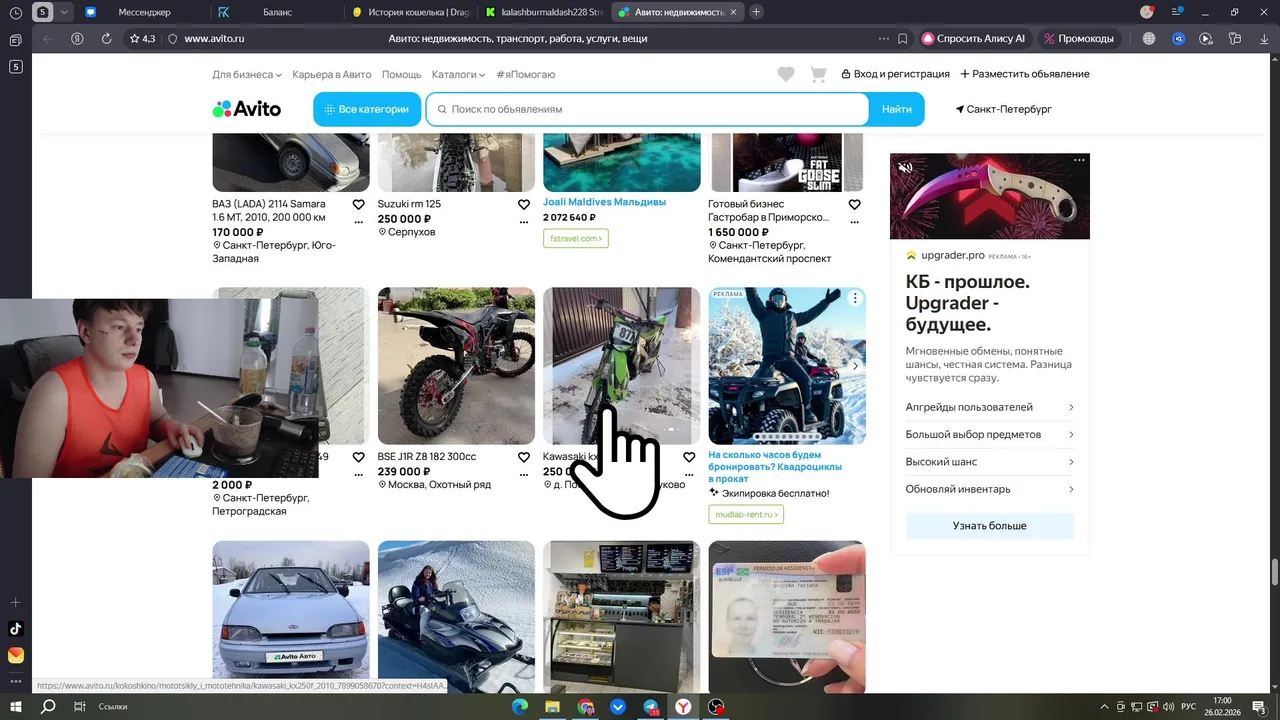Image resolution: width=1280 pixels, height=720 pixels.
Task: Open Windows Start menu
Action: (17, 707)
